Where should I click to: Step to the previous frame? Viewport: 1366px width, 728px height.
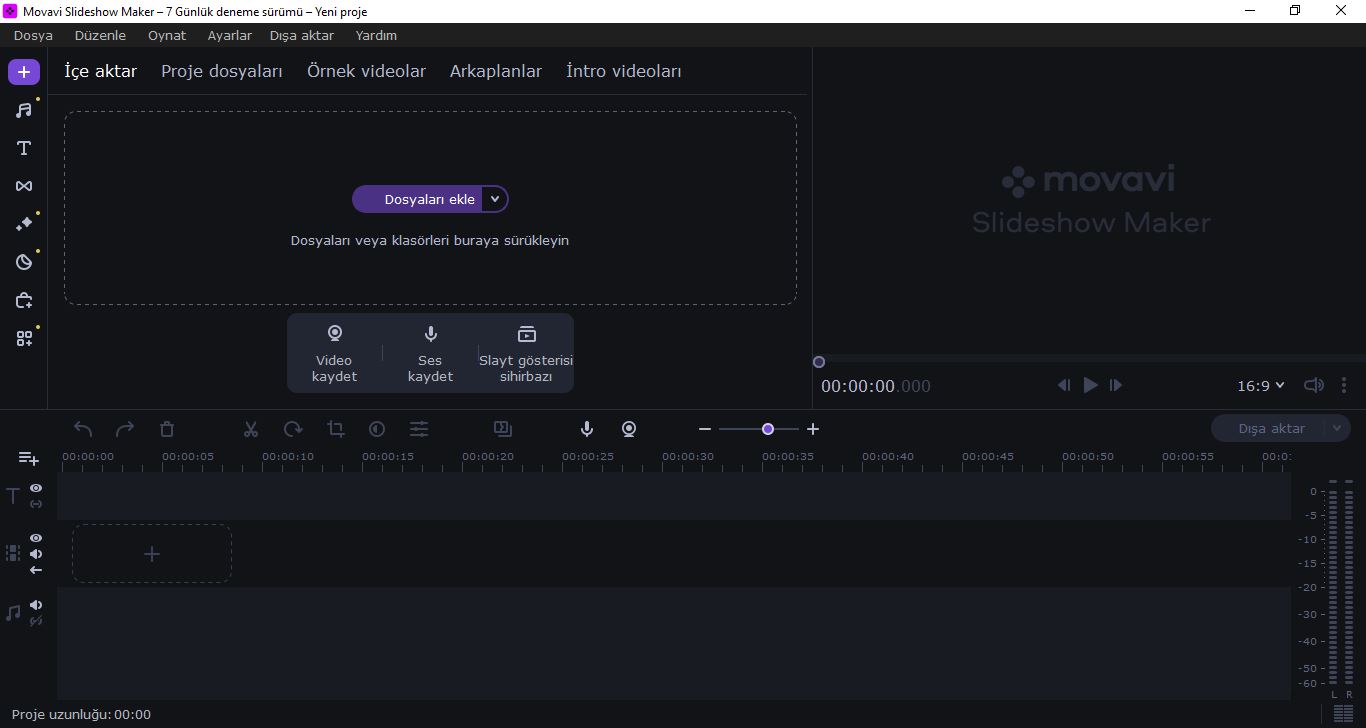tap(1064, 385)
